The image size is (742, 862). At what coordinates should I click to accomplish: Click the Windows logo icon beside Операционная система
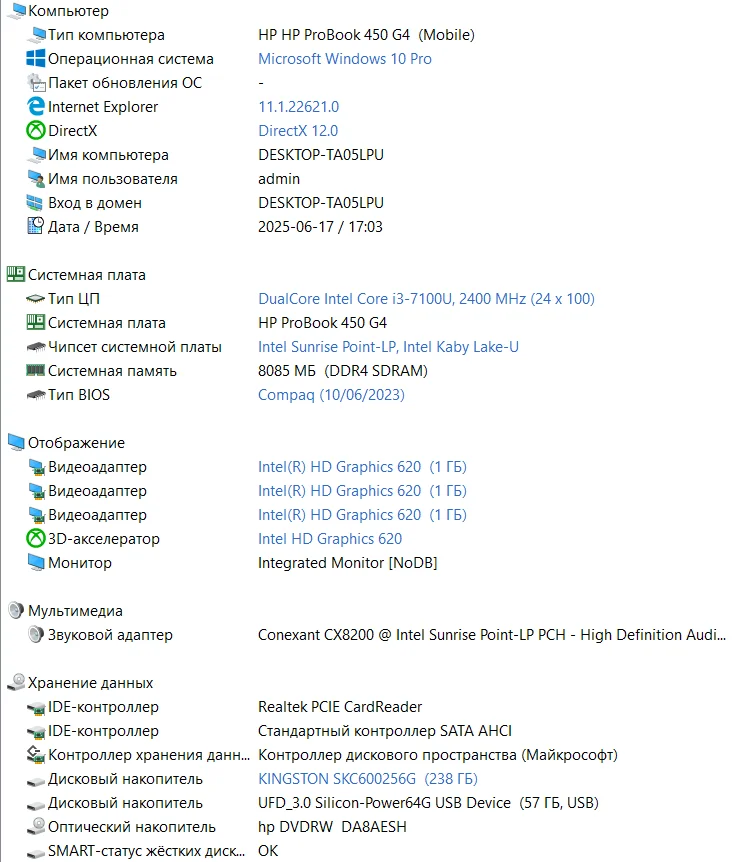point(36,59)
